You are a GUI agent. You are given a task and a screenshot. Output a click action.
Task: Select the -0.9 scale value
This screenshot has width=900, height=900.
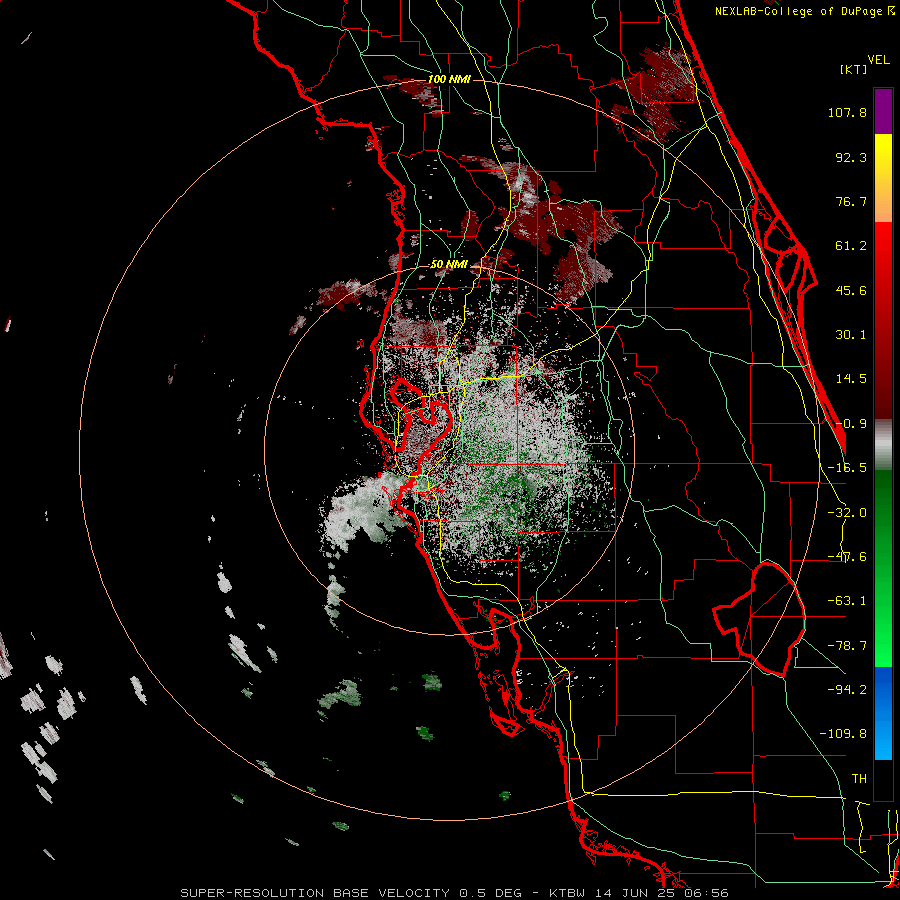click(x=851, y=424)
